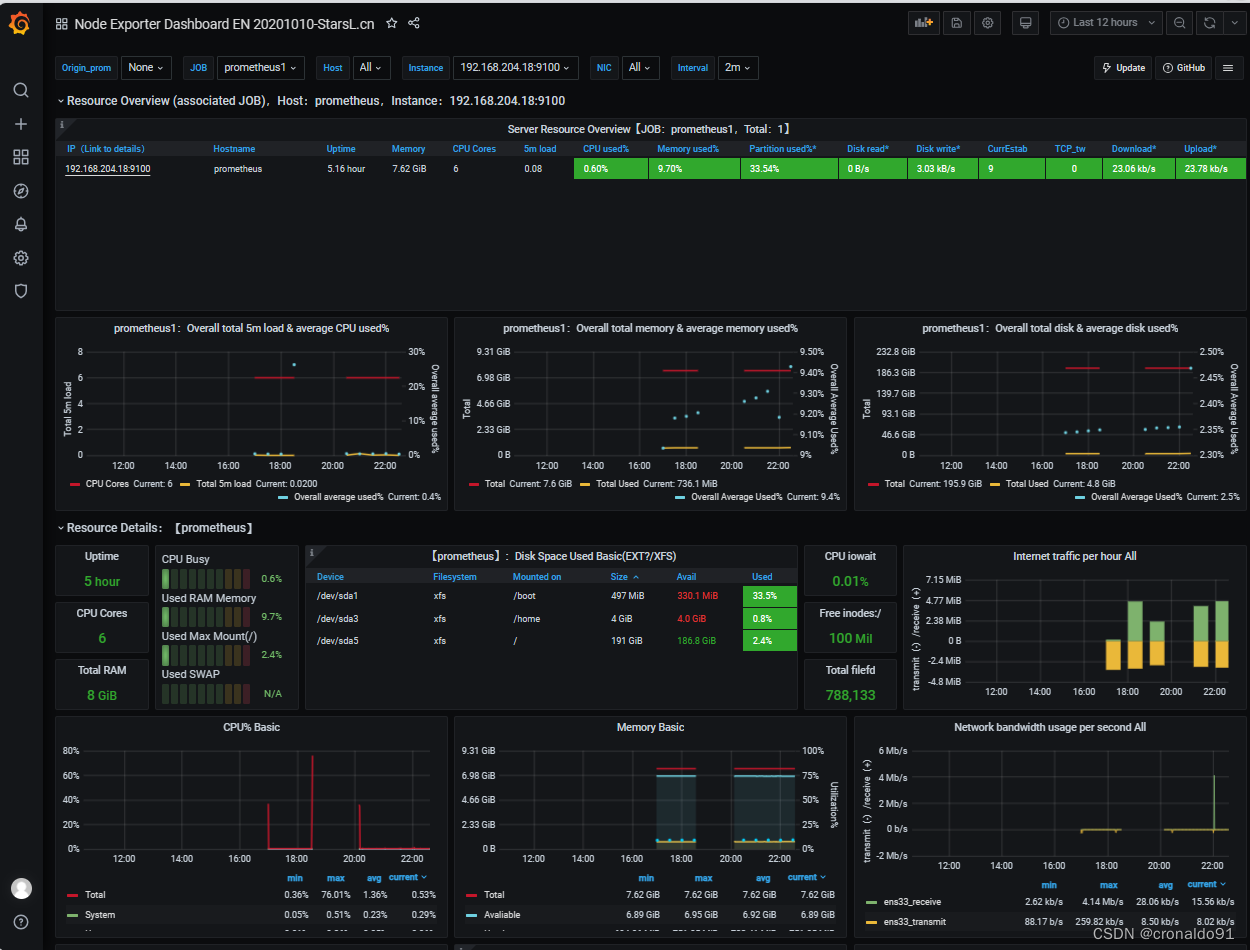The height and width of the screenshot is (950, 1250).
Task: Click the GitHub link button
Action: tap(1184, 68)
